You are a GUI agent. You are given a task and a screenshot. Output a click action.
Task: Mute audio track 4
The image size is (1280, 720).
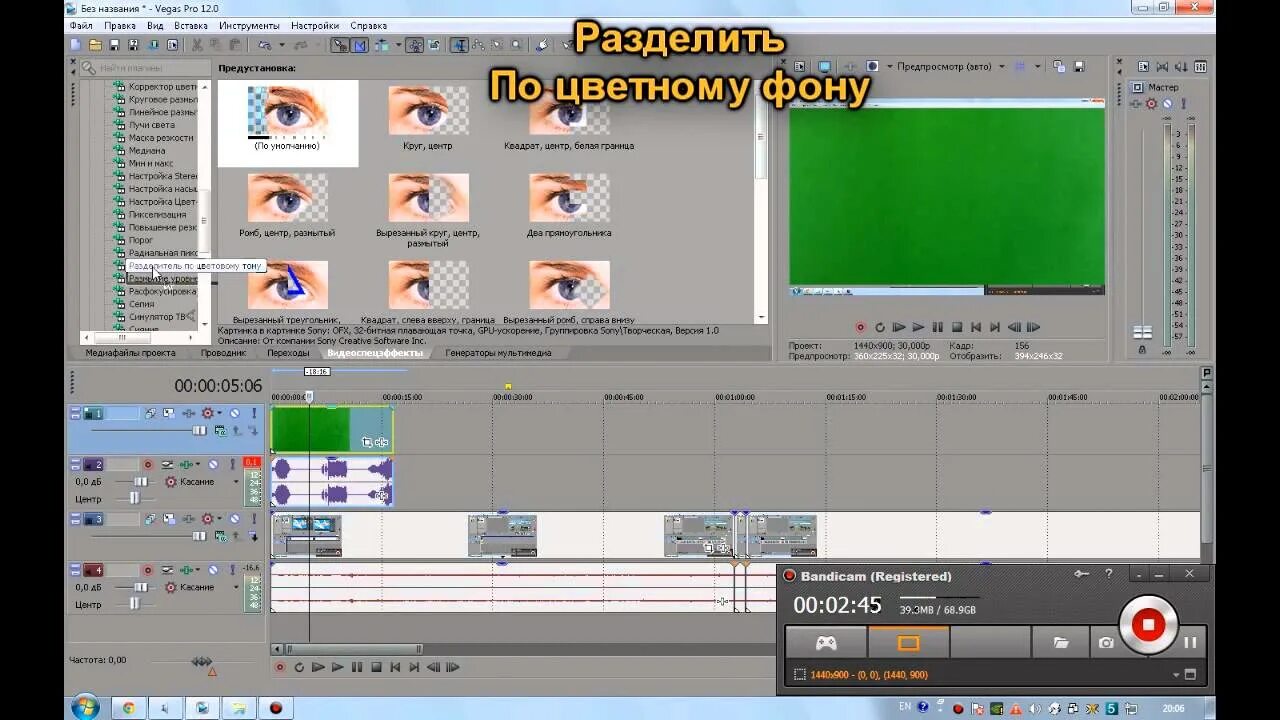213,570
